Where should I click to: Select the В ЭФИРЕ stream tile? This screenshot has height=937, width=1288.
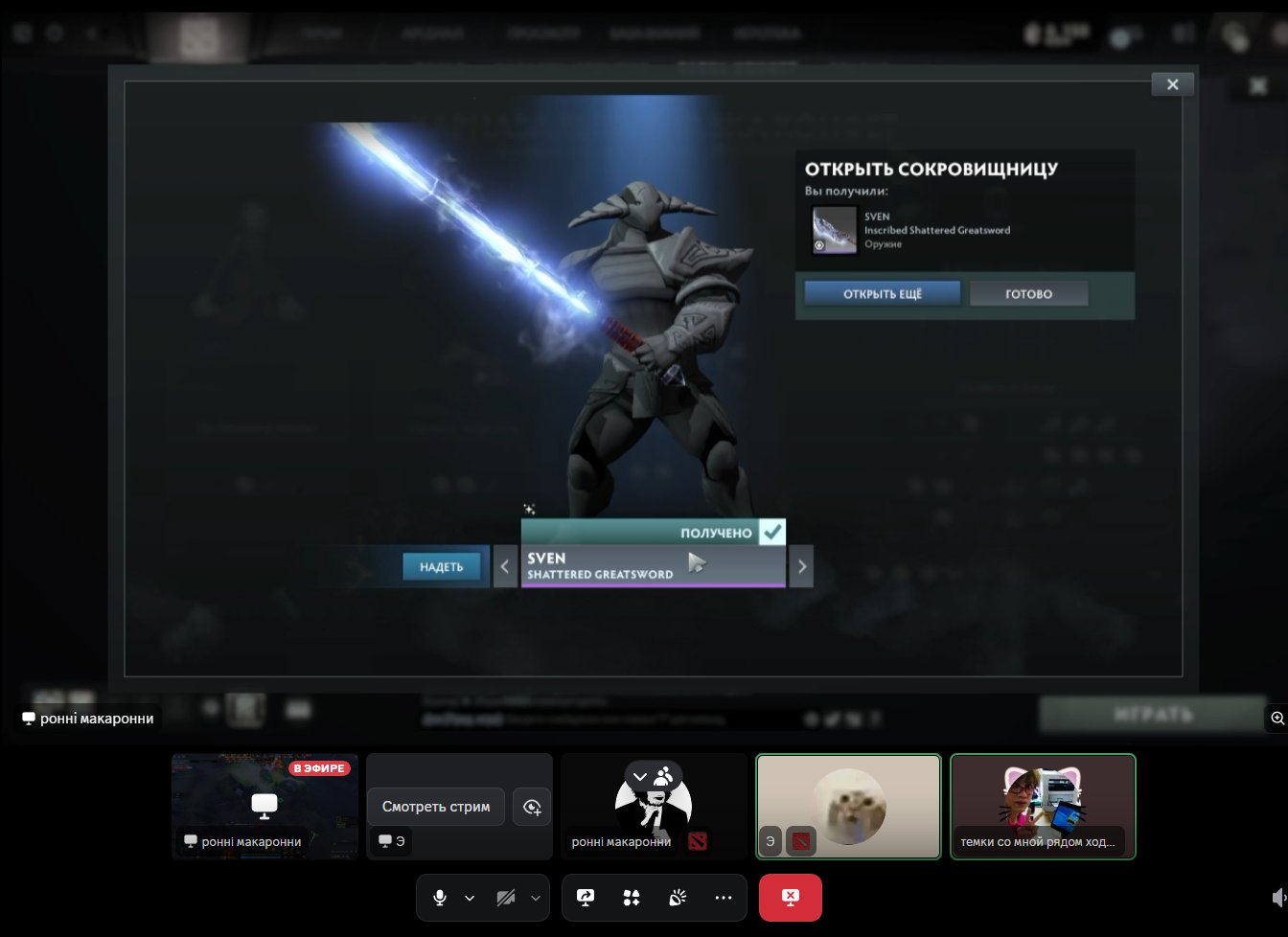[264, 806]
